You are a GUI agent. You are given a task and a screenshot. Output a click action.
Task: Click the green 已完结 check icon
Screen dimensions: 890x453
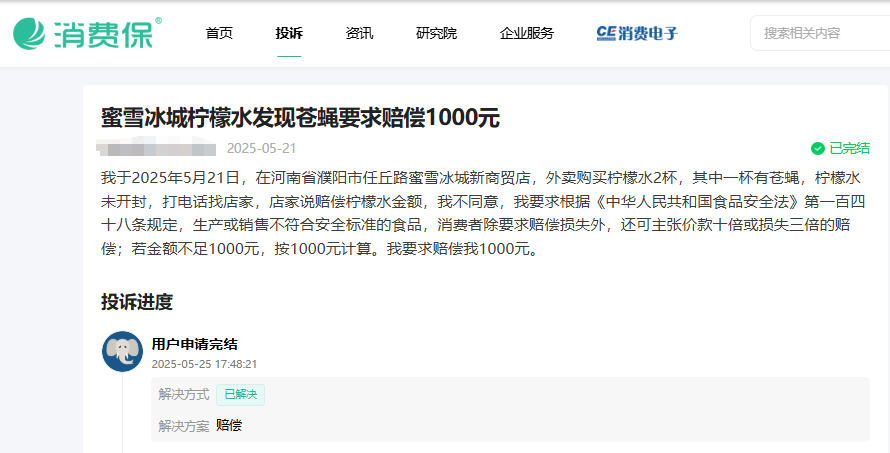point(818,149)
